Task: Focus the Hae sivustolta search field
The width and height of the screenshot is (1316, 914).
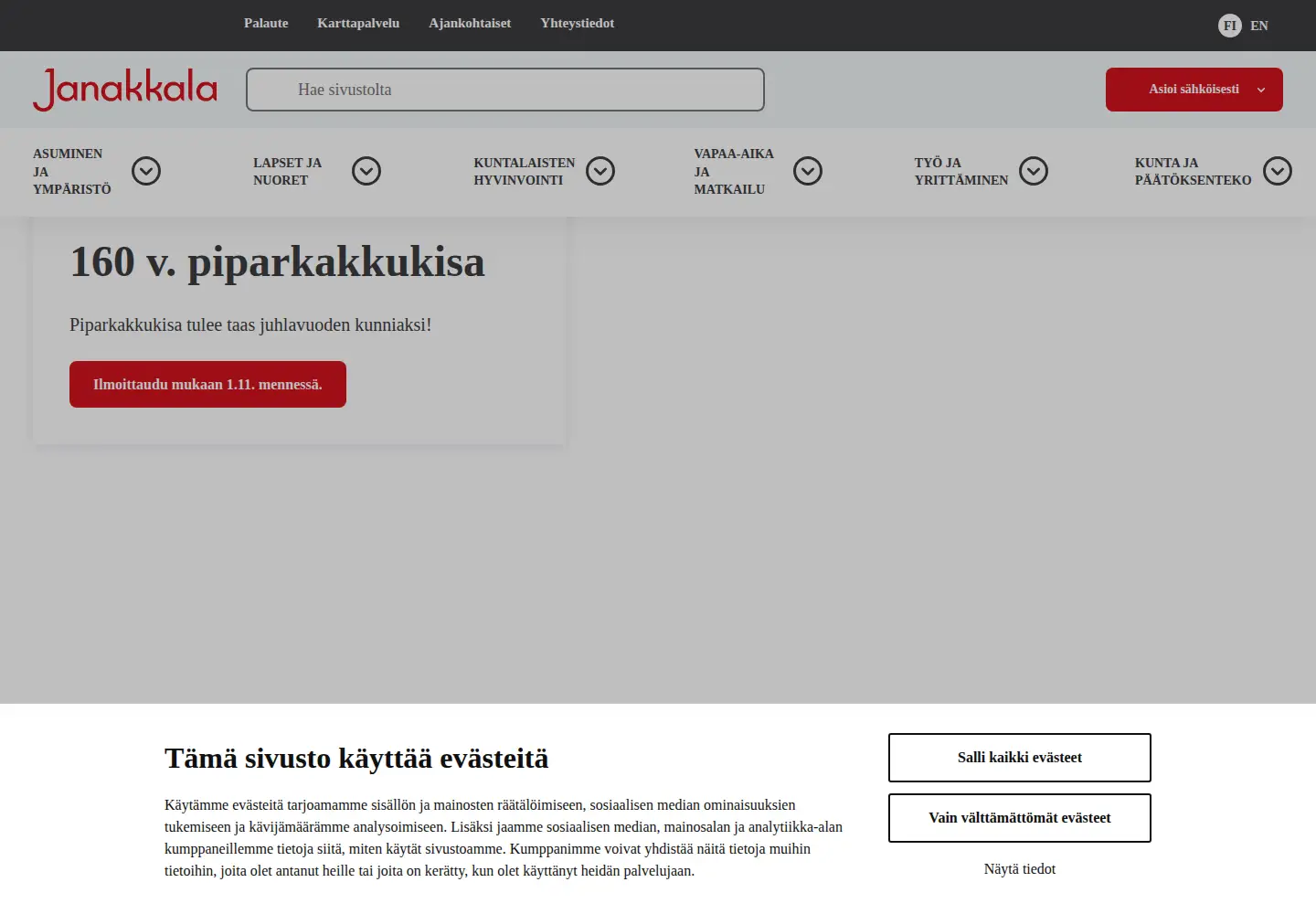Action: point(505,90)
